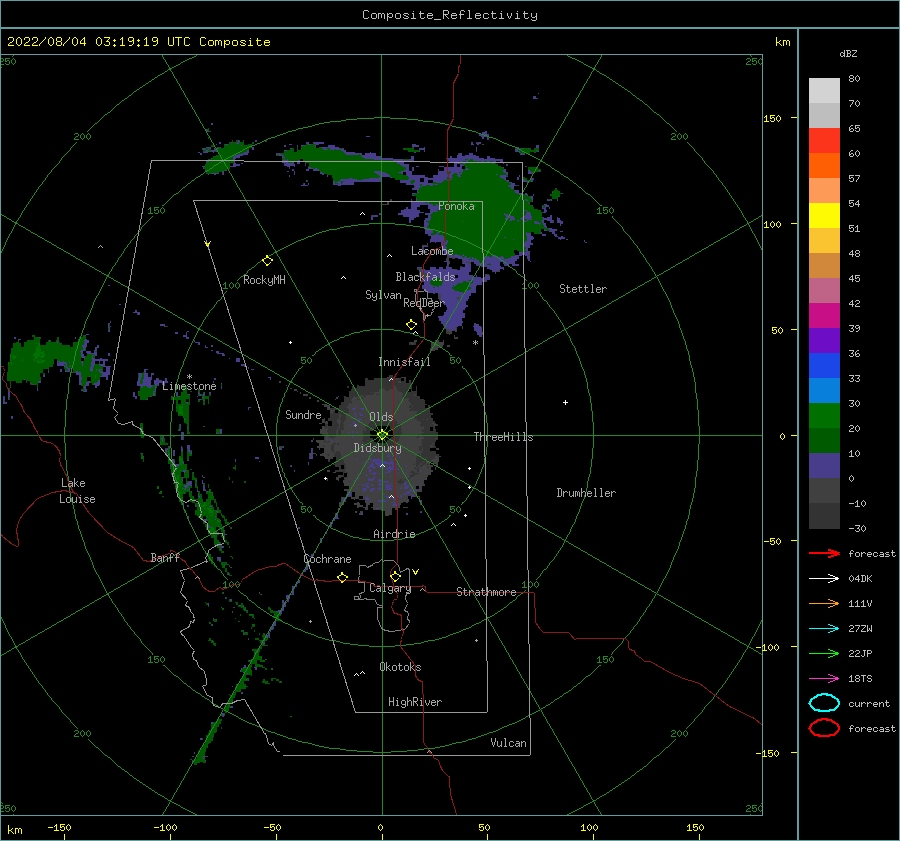Click the Sylvan label on the map

[383, 295]
